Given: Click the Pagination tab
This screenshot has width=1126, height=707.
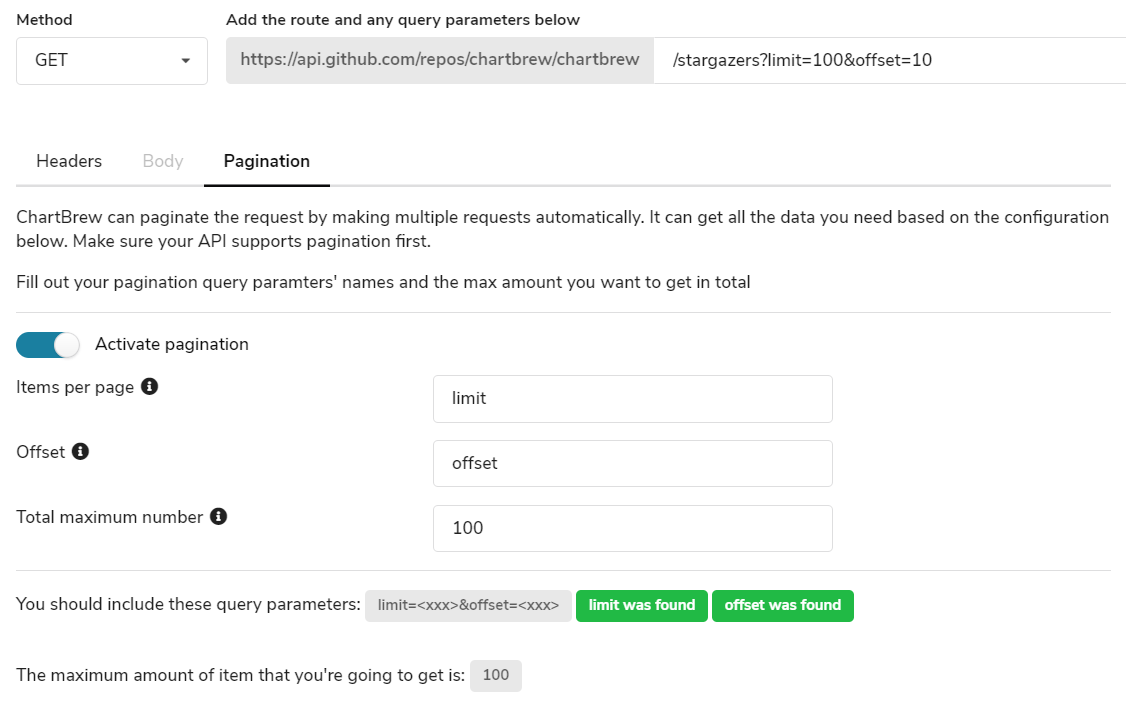Looking at the screenshot, I should click(x=267, y=161).
